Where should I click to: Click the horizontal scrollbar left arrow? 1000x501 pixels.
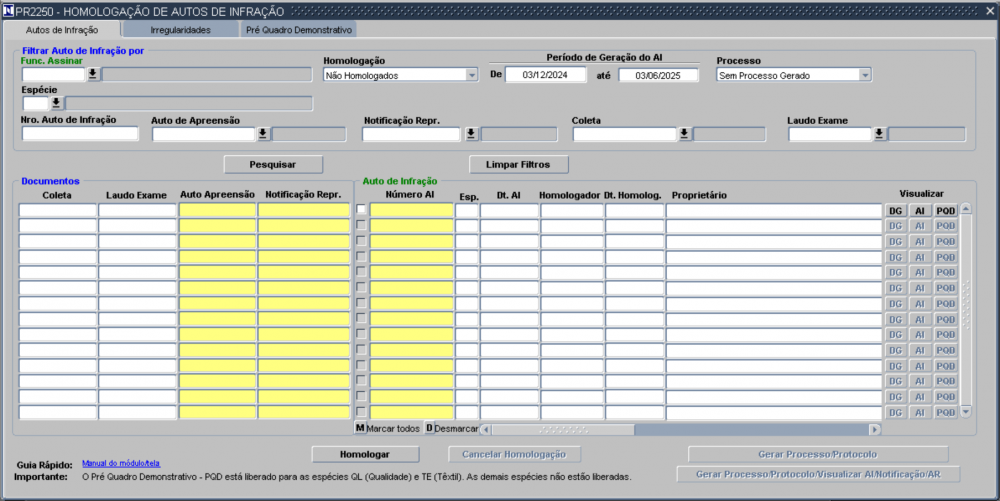(x=486, y=430)
